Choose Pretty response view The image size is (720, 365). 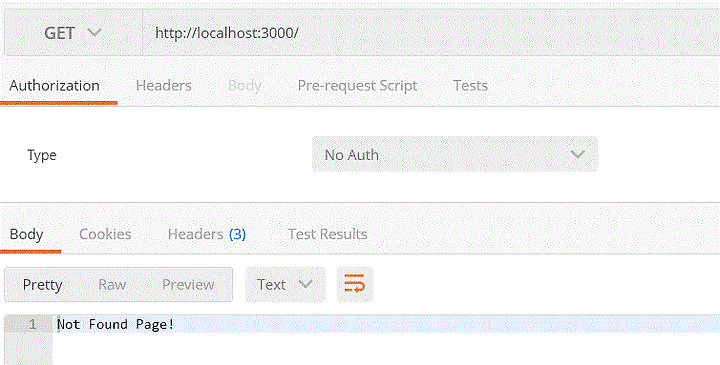pos(42,285)
